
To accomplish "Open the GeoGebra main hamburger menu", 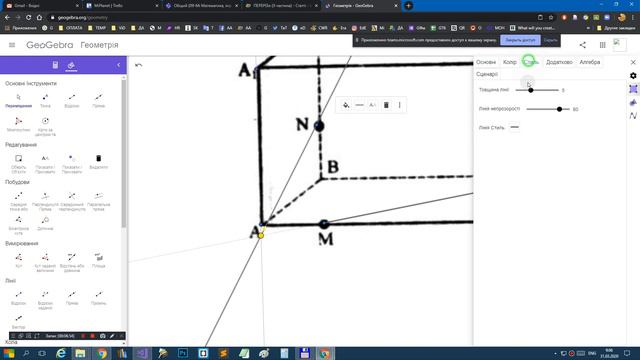I will coord(12,45).
